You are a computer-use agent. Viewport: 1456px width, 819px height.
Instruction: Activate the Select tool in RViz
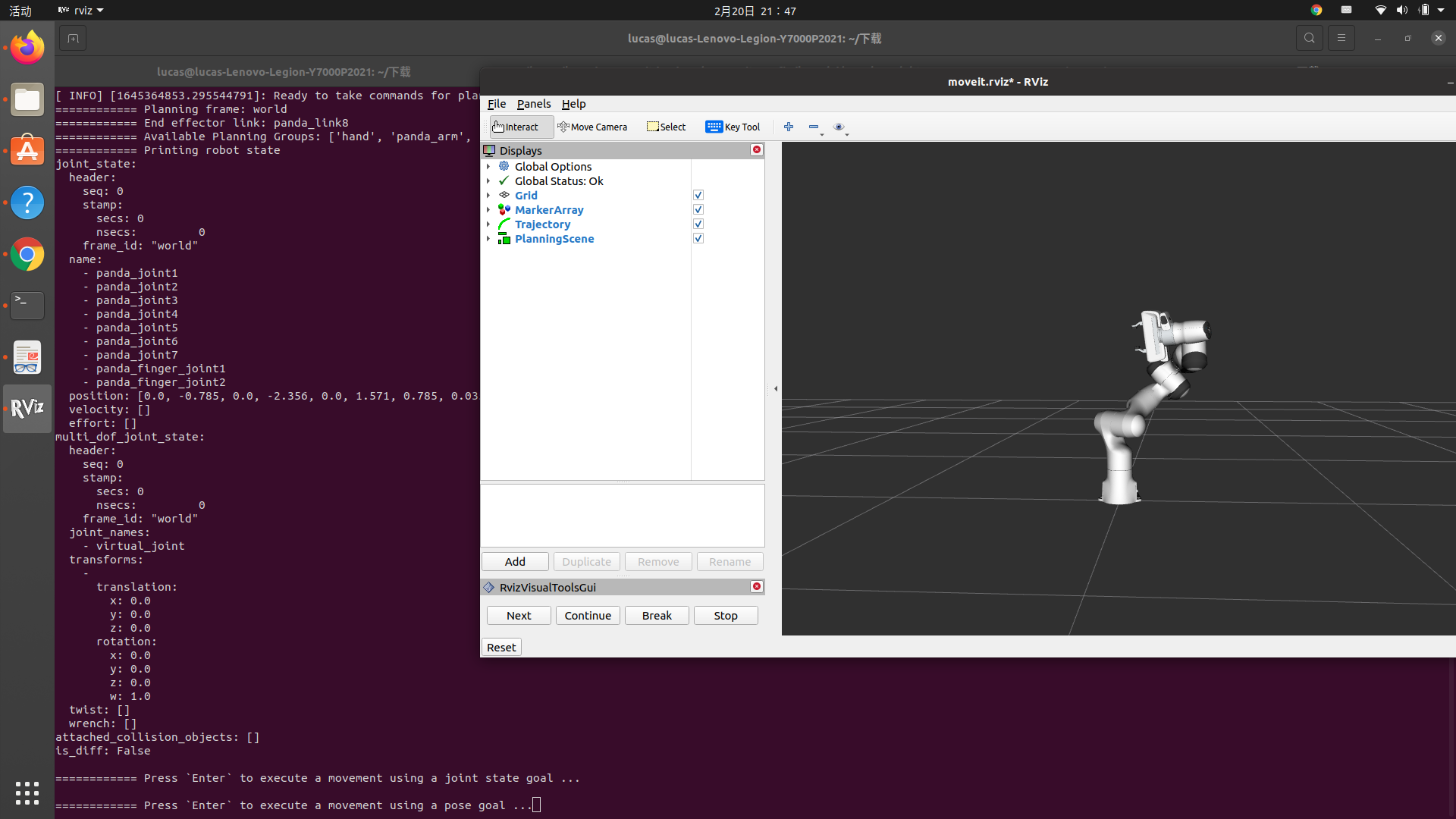tap(665, 127)
